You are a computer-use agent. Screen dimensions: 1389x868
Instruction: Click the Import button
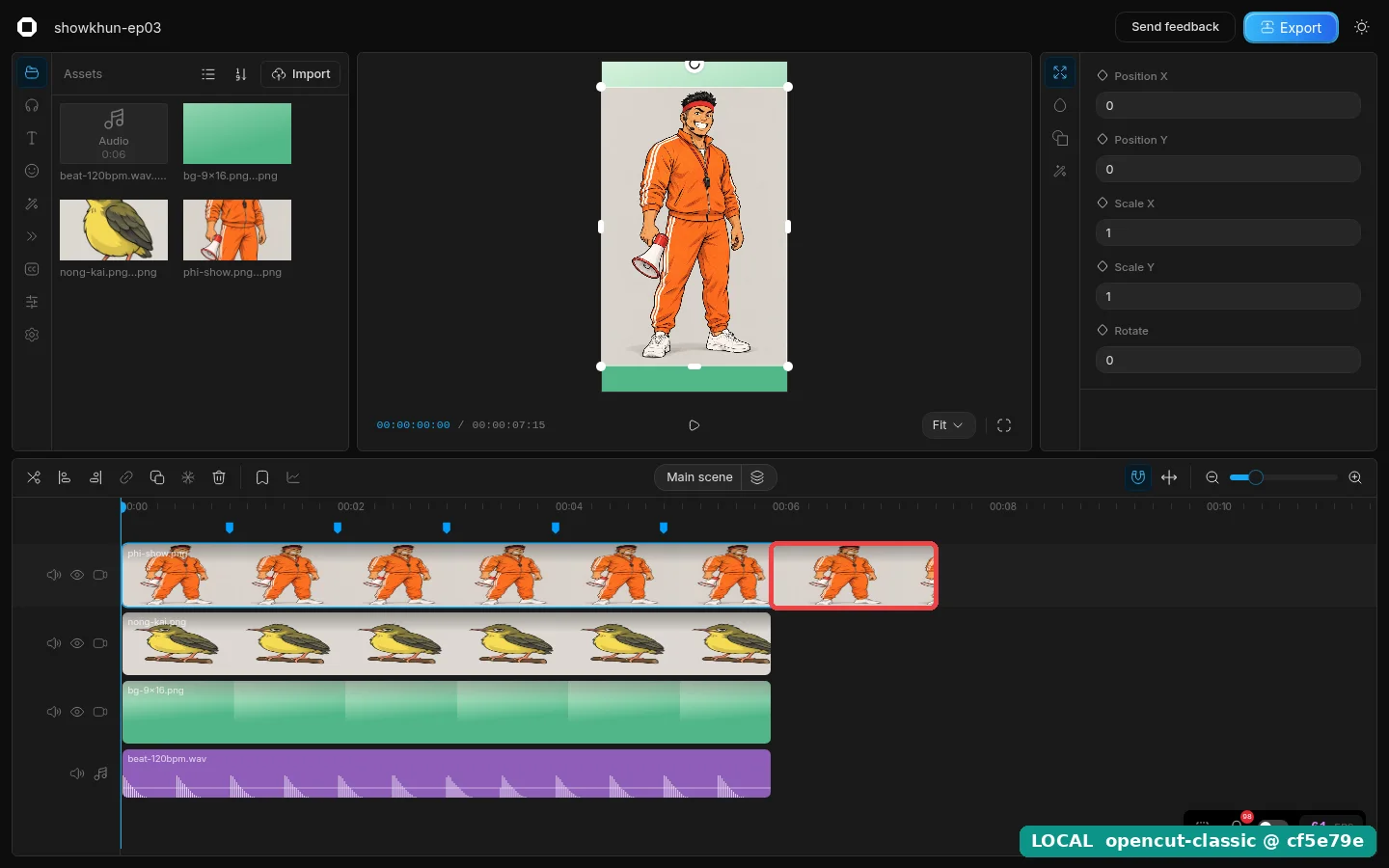[301, 74]
